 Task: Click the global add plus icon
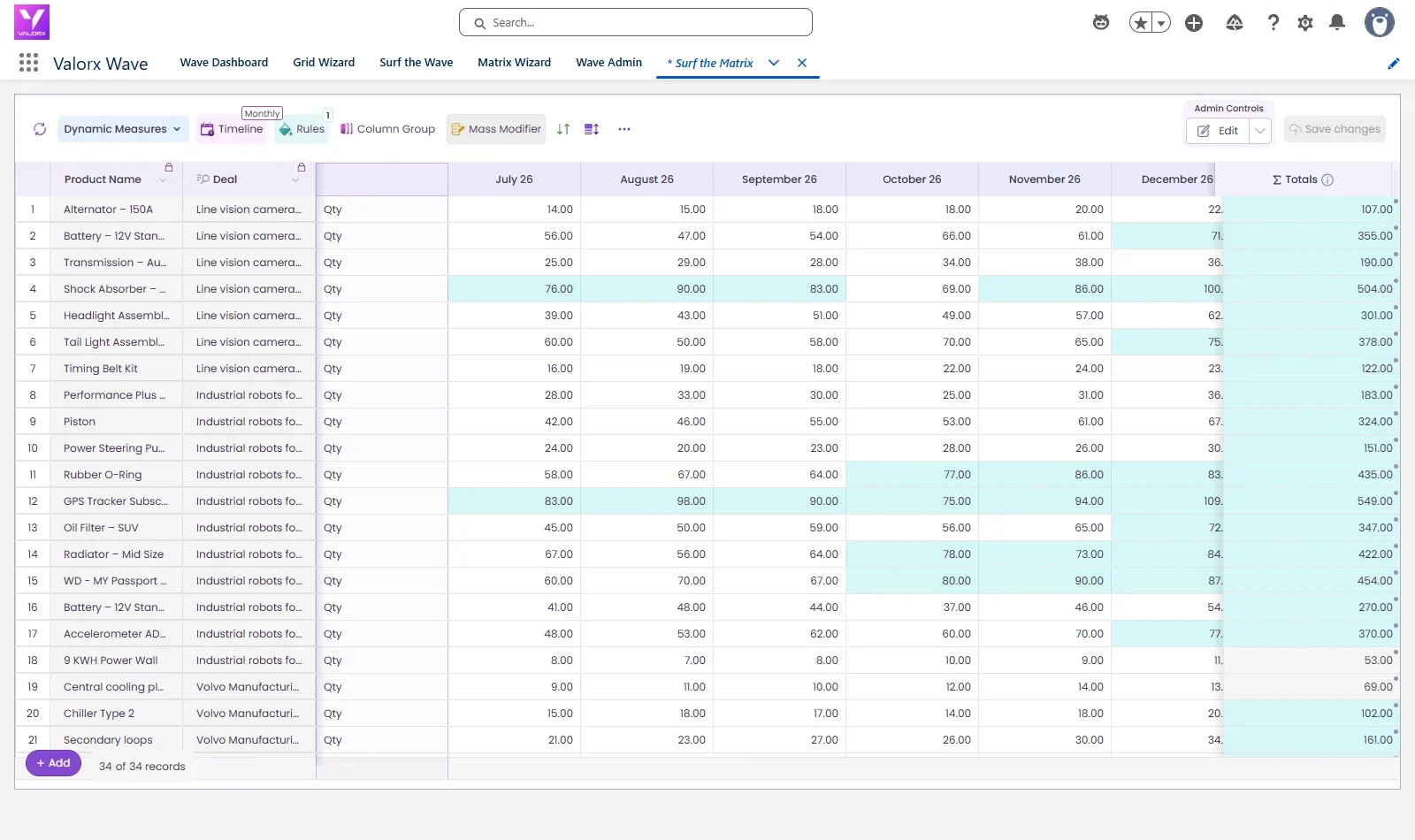pyautogui.click(x=1194, y=23)
